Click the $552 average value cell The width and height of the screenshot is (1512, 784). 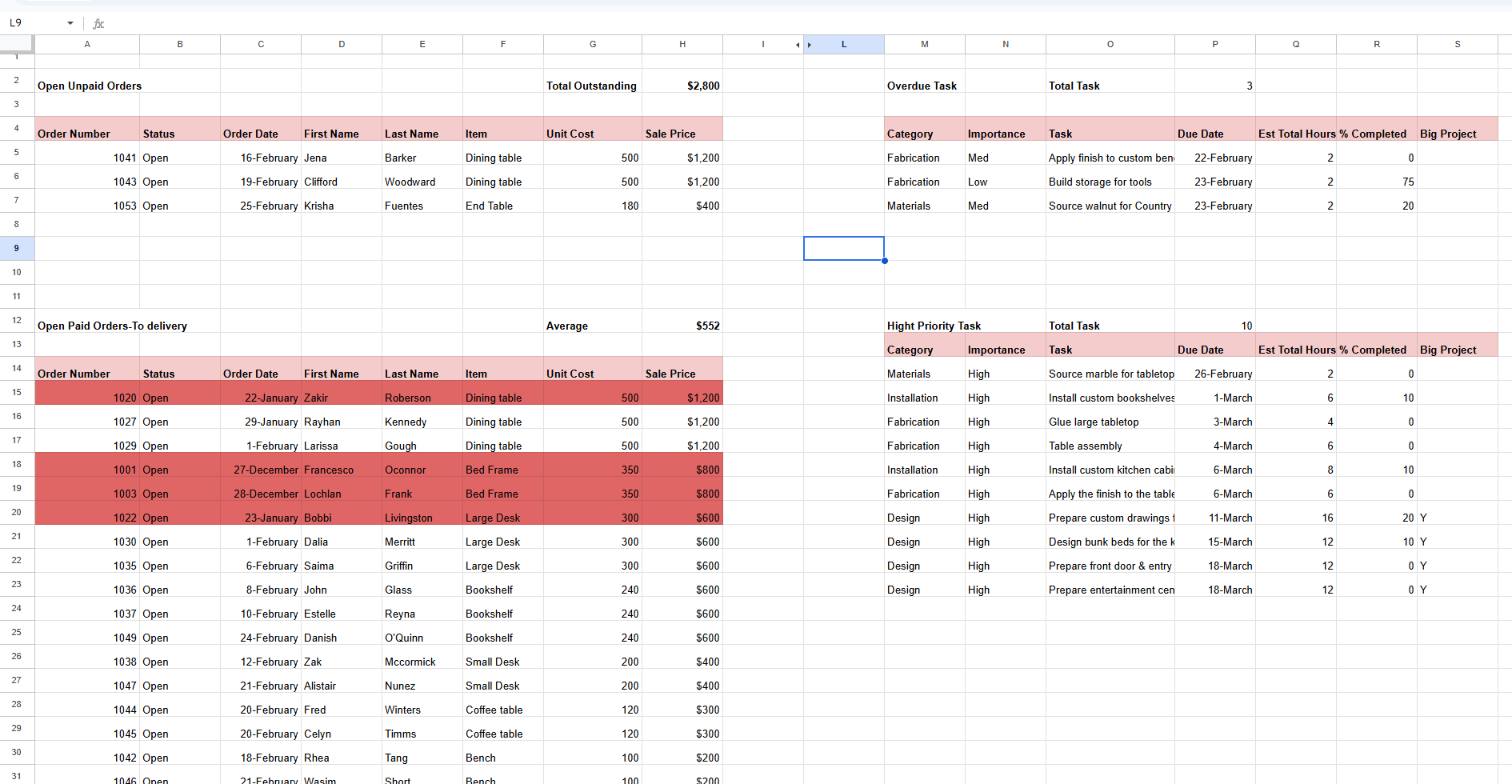click(x=682, y=321)
